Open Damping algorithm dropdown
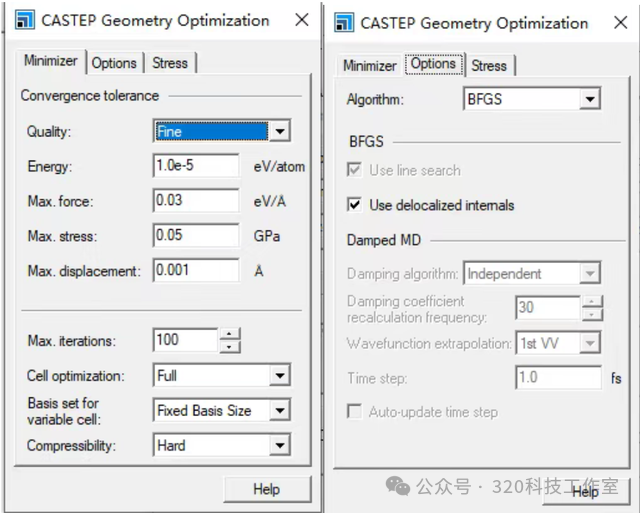The image size is (640, 513). tap(532, 273)
